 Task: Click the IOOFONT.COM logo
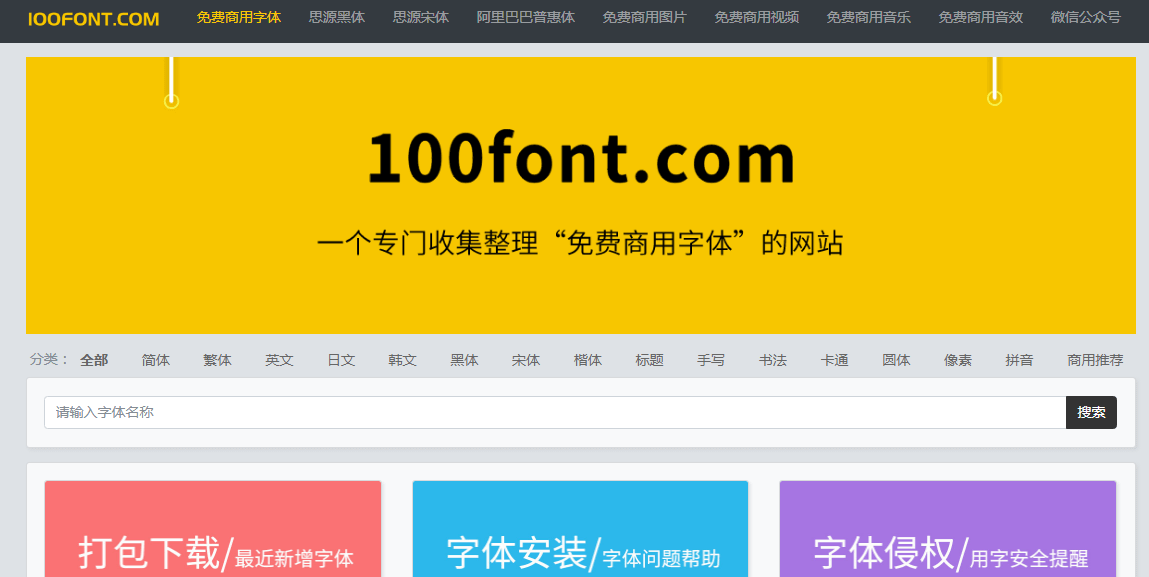92,18
